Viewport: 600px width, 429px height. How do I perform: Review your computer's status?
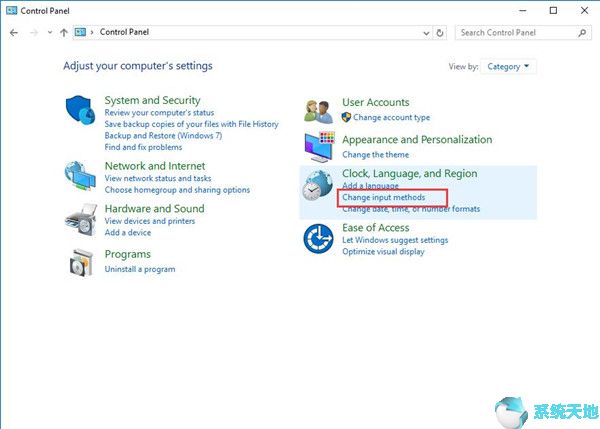pyautogui.click(x=159, y=113)
